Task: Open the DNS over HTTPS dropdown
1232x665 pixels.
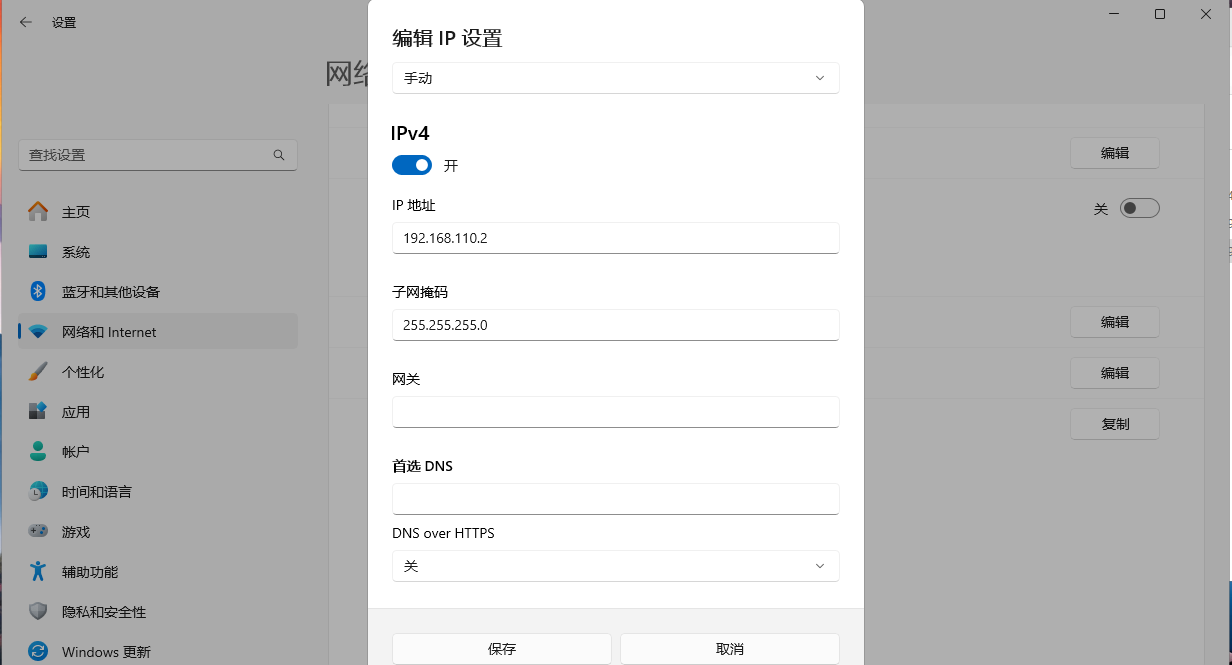Action: [x=615, y=565]
